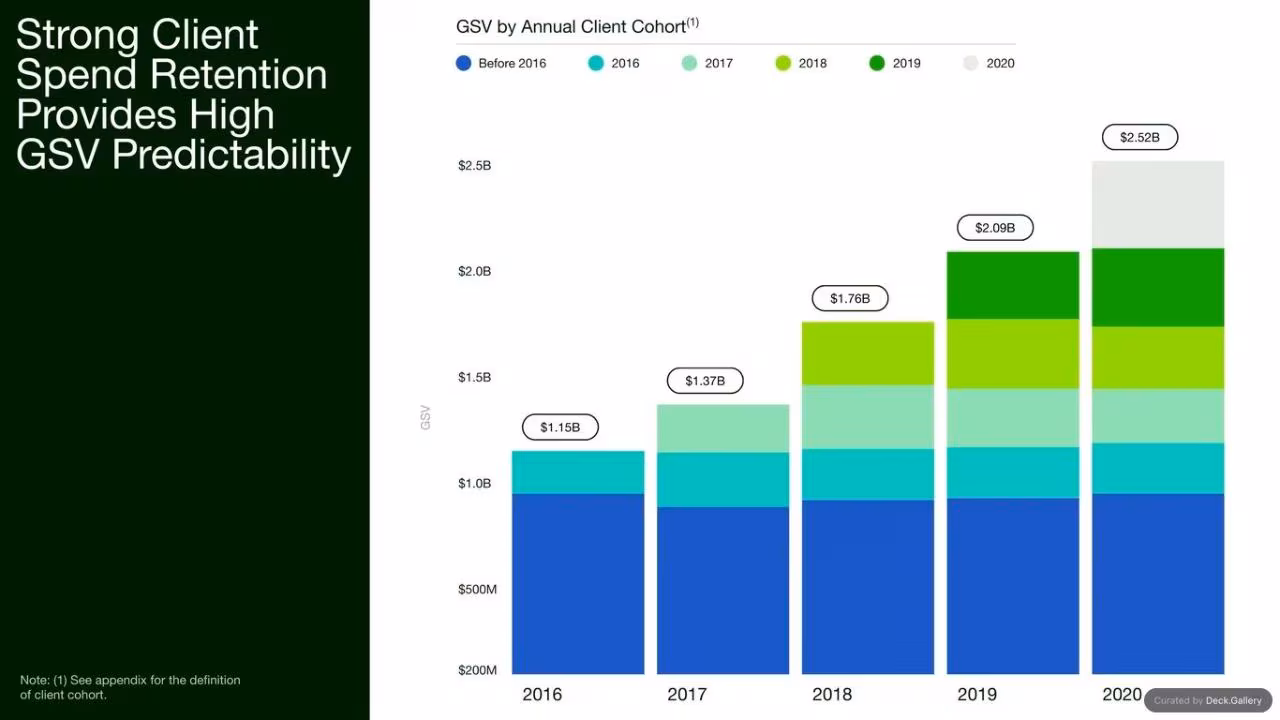Select the blue base segment of the 2020 bar
The width and height of the screenshot is (1280, 720).
(x=1158, y=583)
